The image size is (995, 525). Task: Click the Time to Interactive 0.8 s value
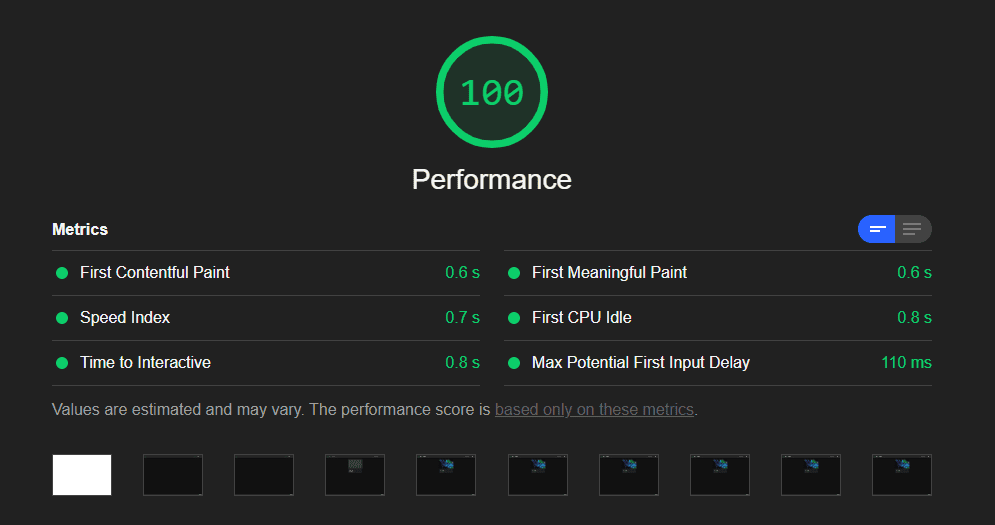[462, 363]
